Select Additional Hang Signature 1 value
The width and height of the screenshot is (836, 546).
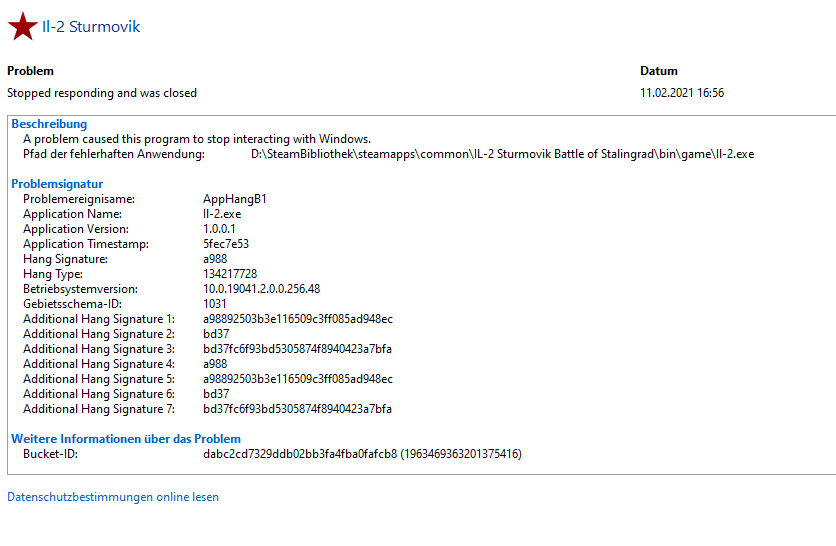point(298,319)
